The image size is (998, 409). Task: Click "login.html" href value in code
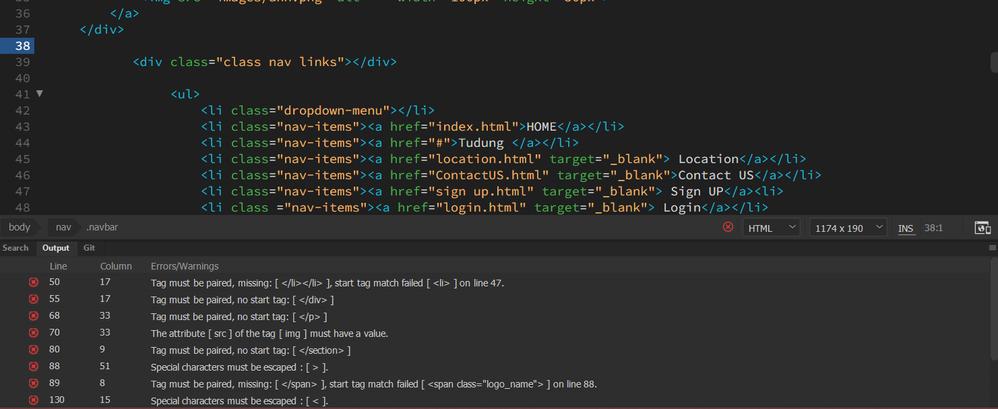coord(481,207)
